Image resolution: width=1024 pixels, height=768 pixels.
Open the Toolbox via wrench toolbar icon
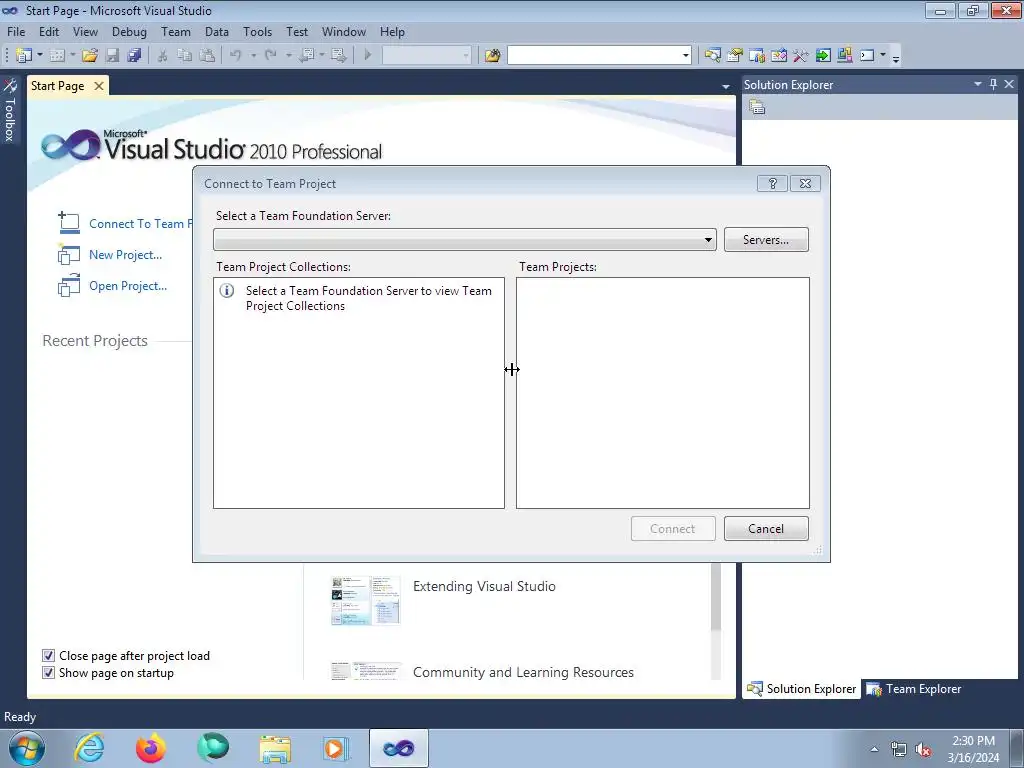[801, 56]
